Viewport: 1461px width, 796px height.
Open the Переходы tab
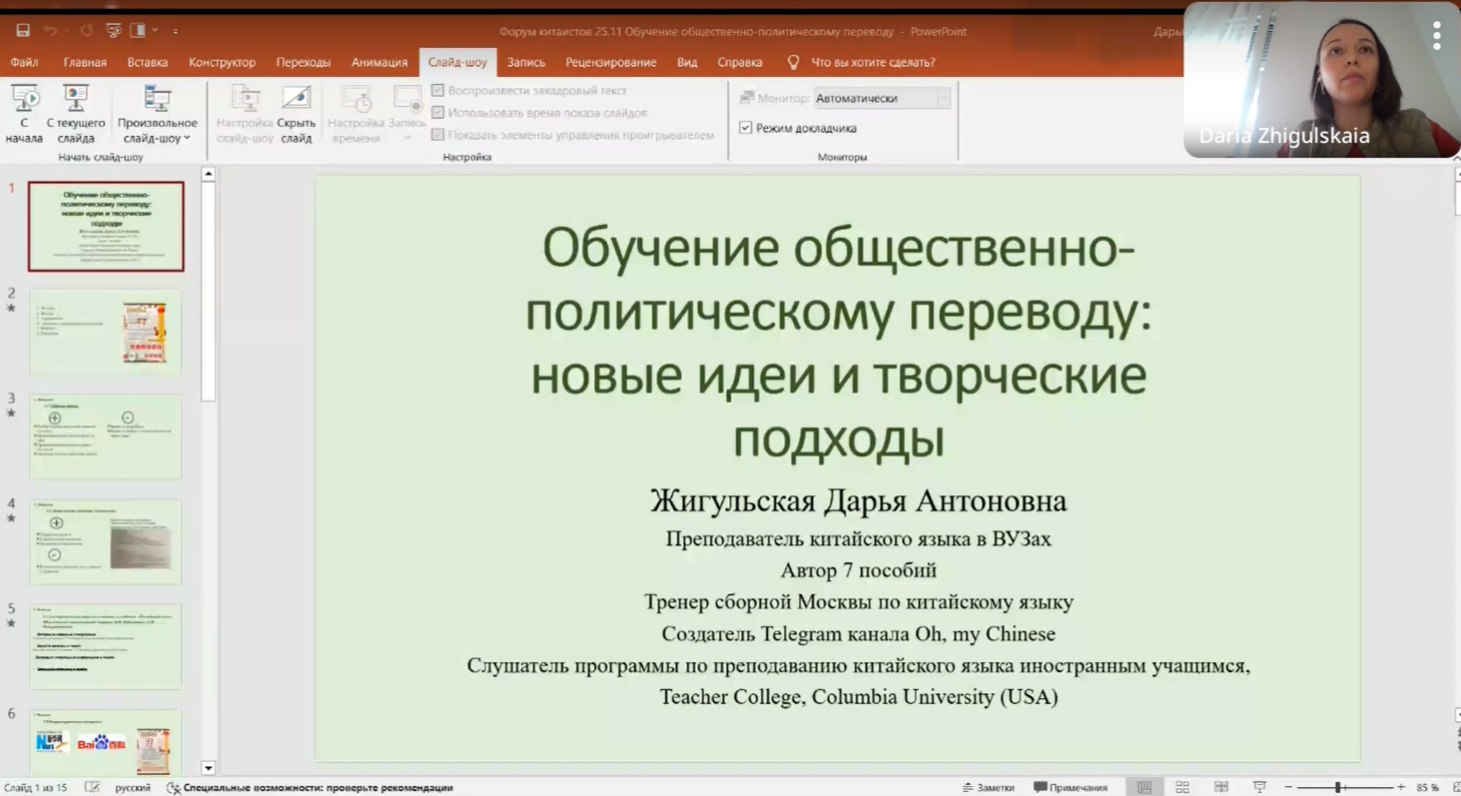click(303, 62)
